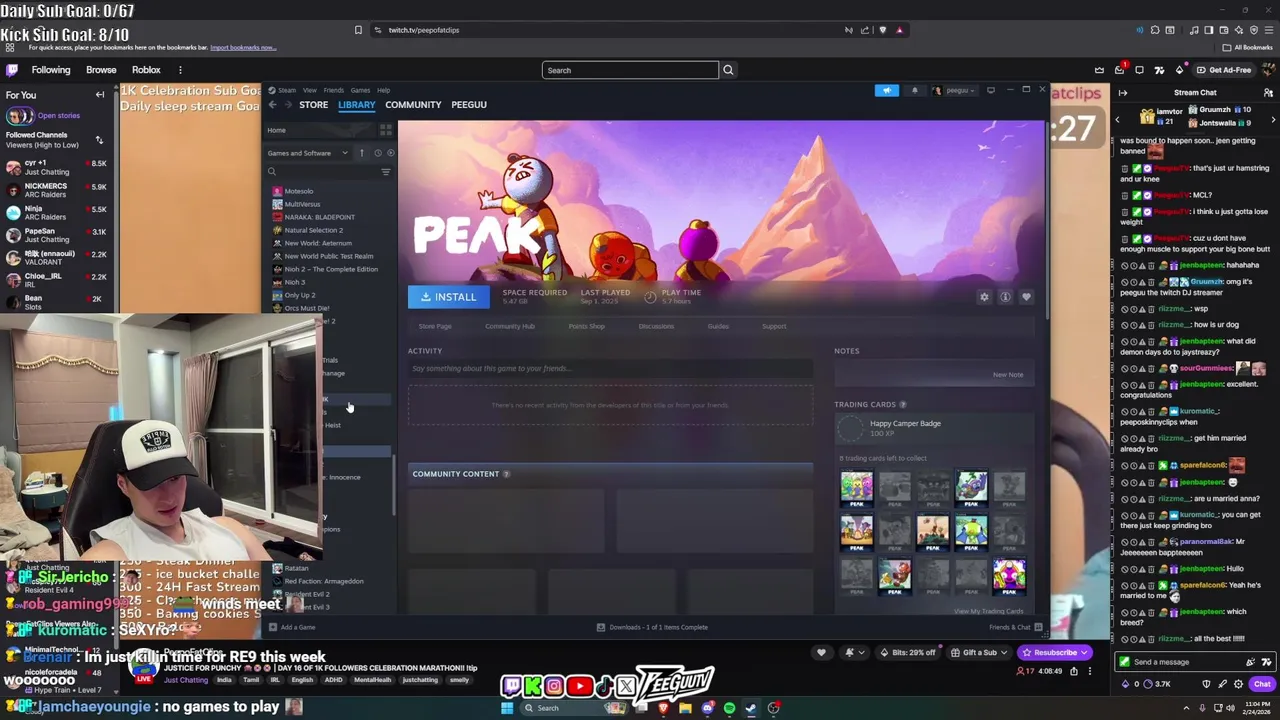Click View My Trading Cards link
The height and width of the screenshot is (720, 1280).
coord(989,611)
